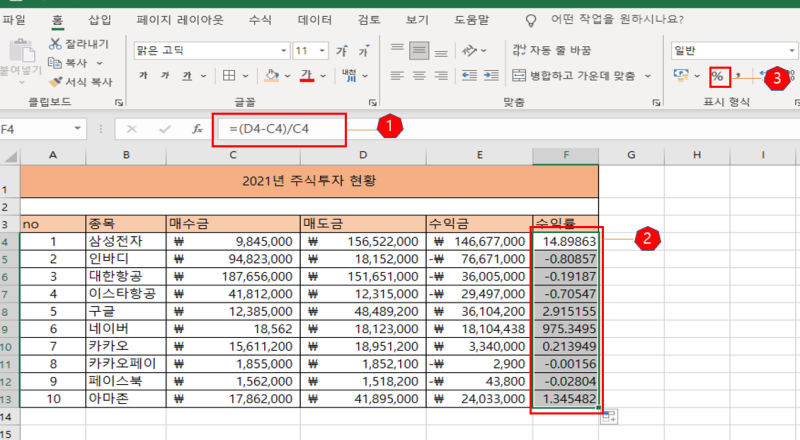
Task: Toggle italic formatting (가)
Action: point(165,76)
